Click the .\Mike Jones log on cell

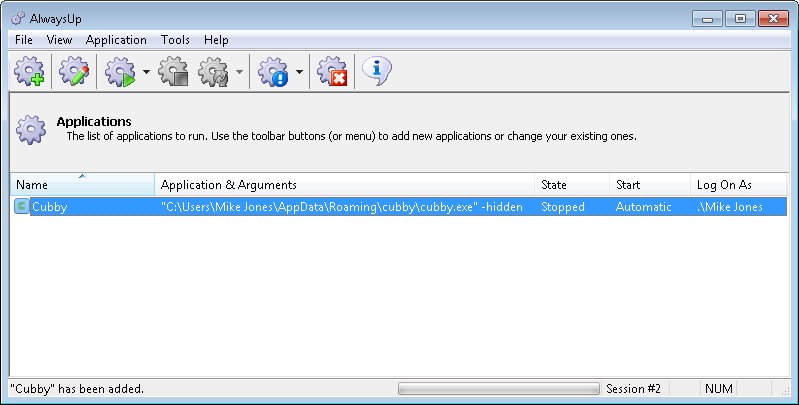pyautogui.click(x=730, y=207)
